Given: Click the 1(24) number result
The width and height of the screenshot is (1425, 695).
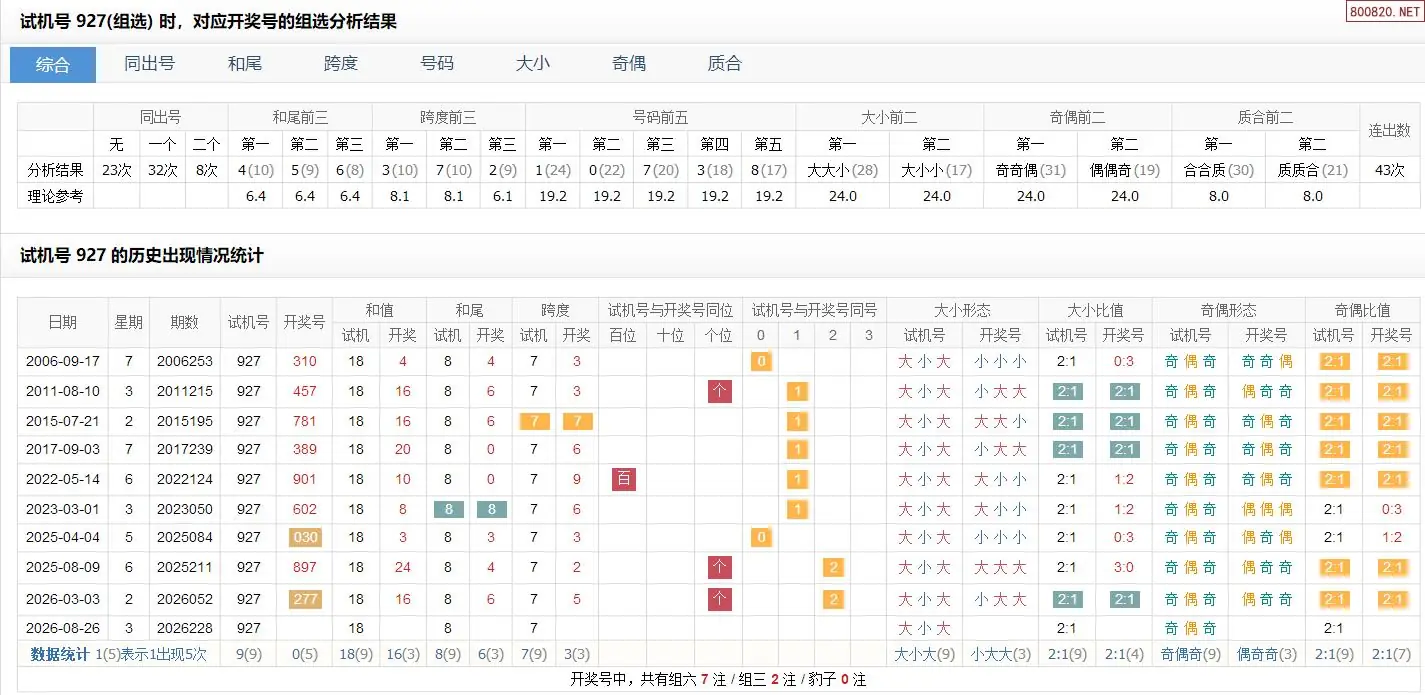Looking at the screenshot, I should tap(553, 170).
